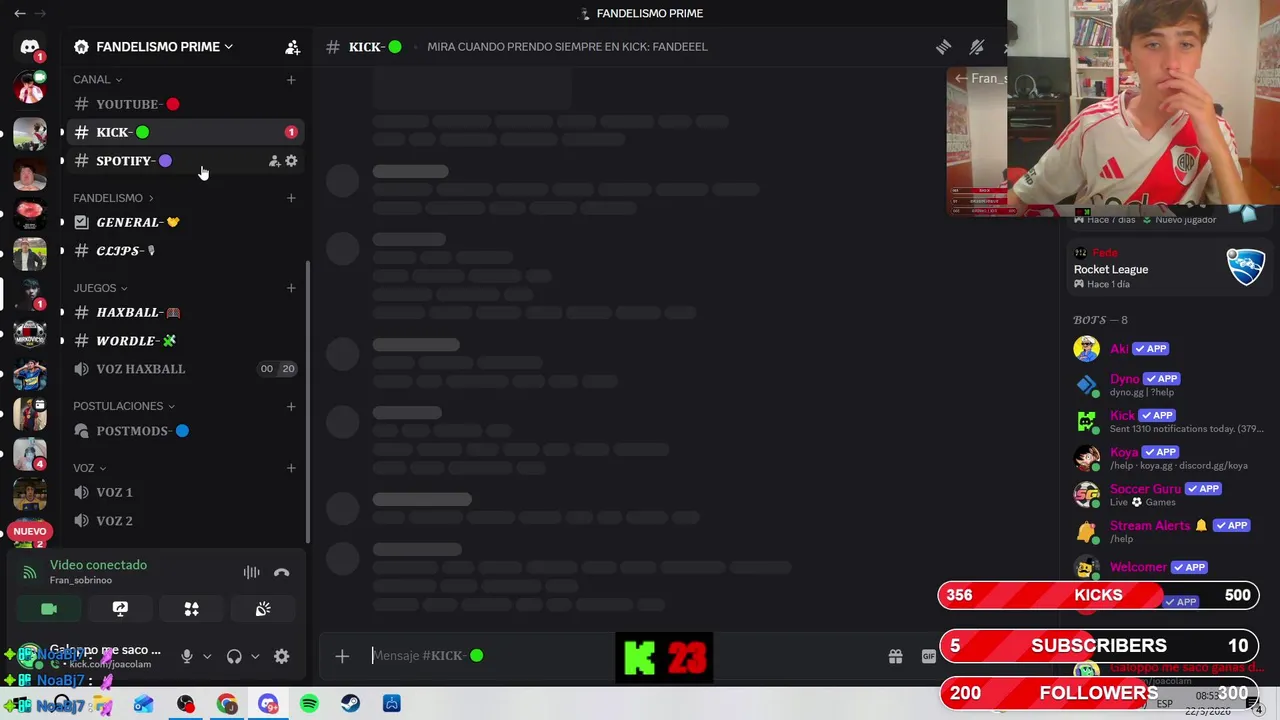Open the HAXBALL channel
The height and width of the screenshot is (720, 1280).
(x=184, y=312)
